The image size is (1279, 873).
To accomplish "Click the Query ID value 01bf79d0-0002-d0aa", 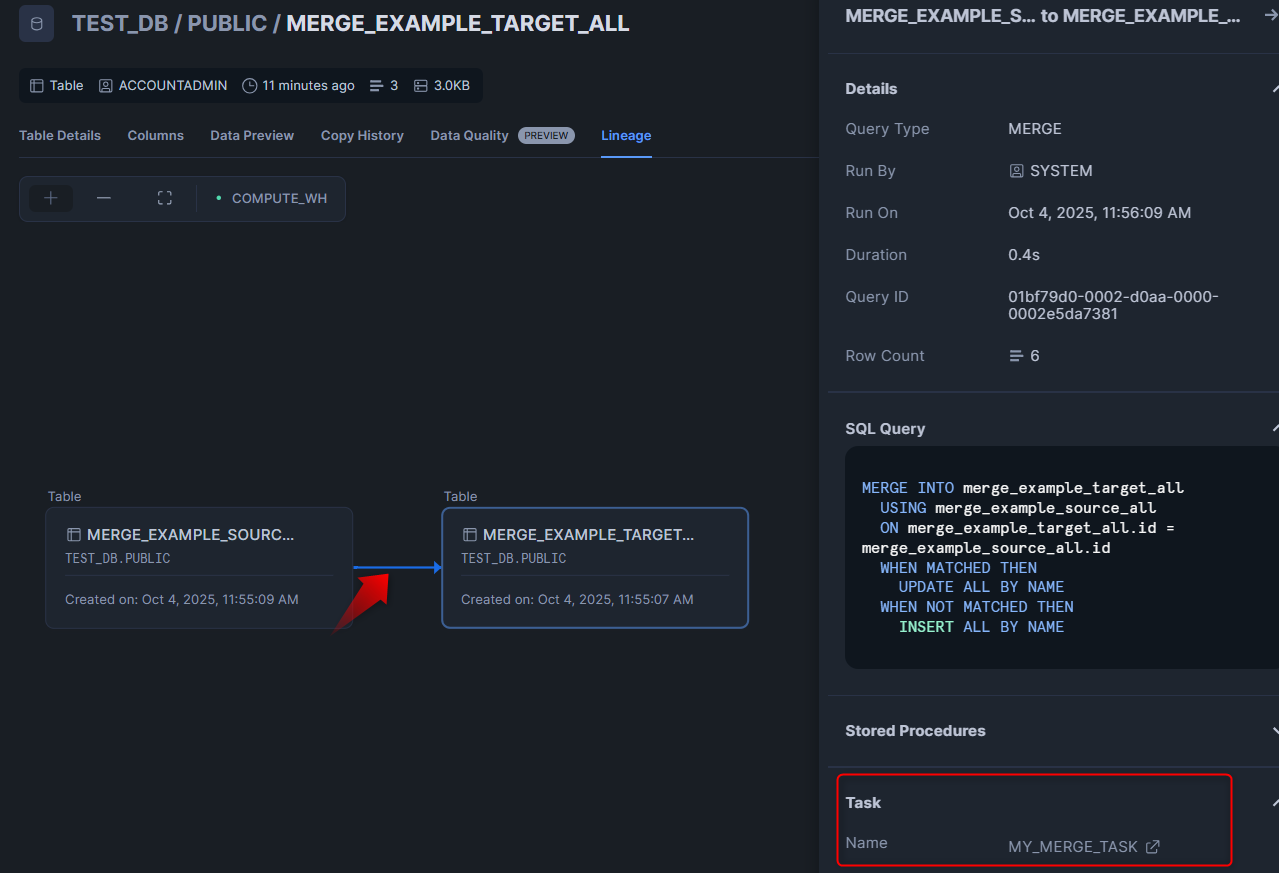I will (x=1113, y=305).
